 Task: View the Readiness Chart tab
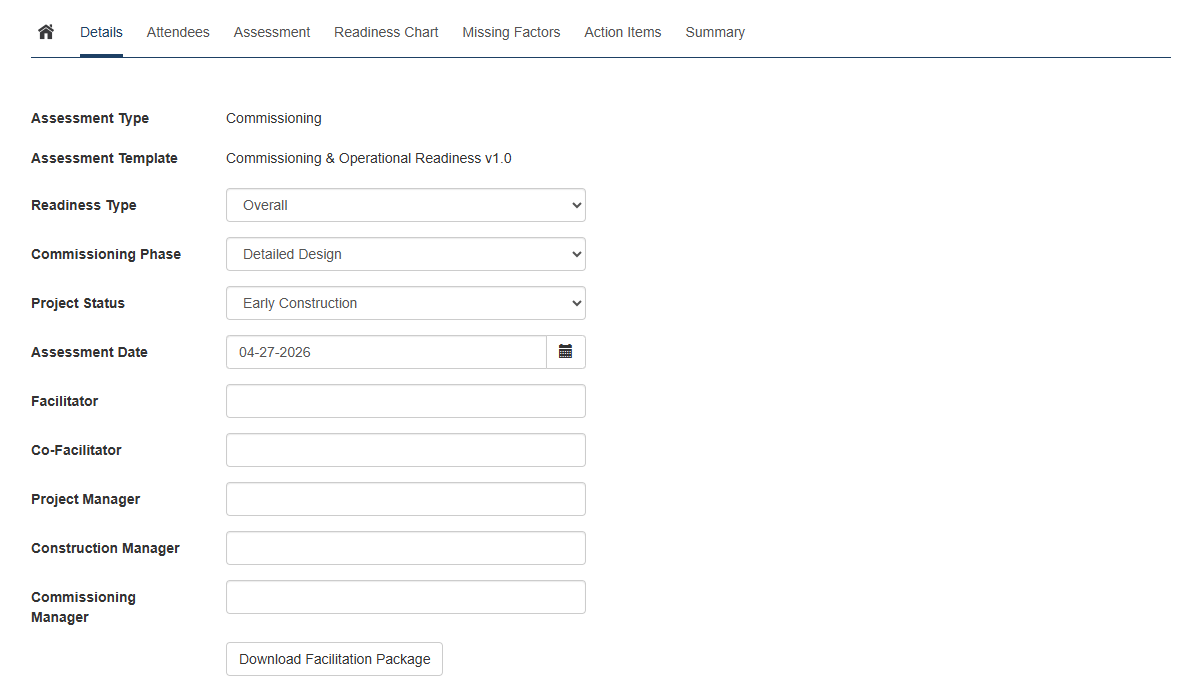386,32
